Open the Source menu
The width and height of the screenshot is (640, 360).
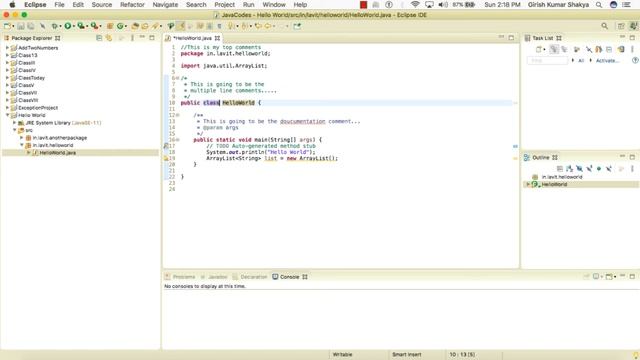point(102,5)
